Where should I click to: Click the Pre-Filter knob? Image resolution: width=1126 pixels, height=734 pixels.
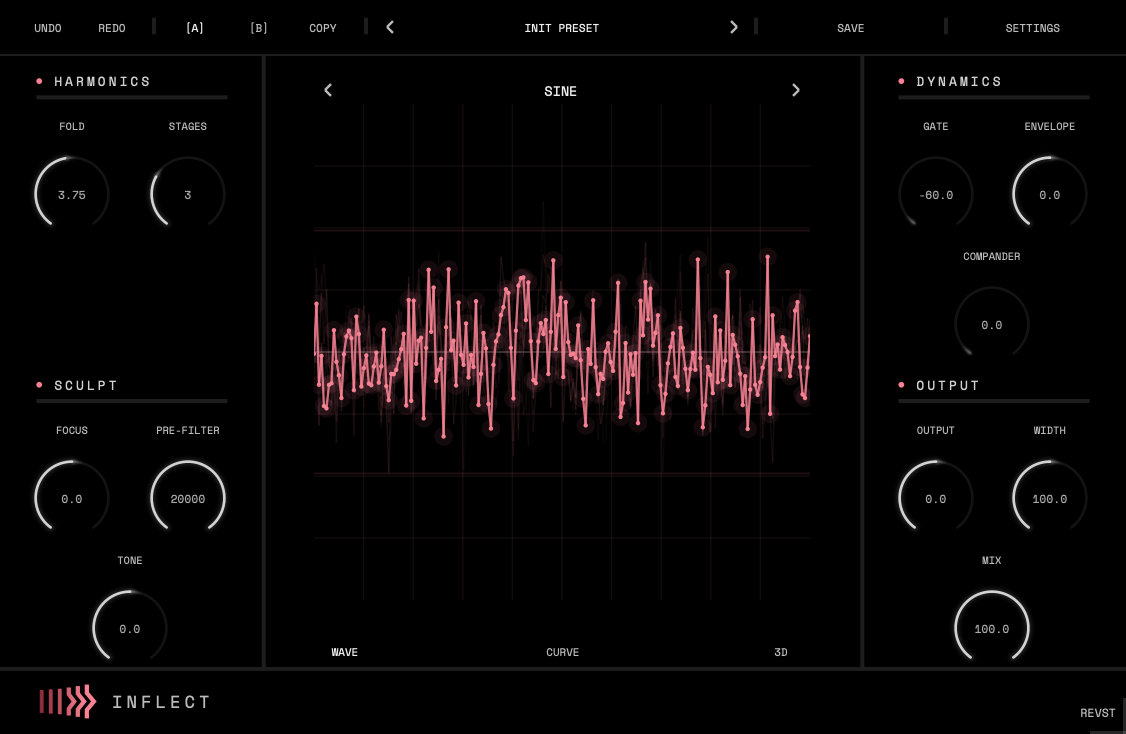tap(187, 498)
